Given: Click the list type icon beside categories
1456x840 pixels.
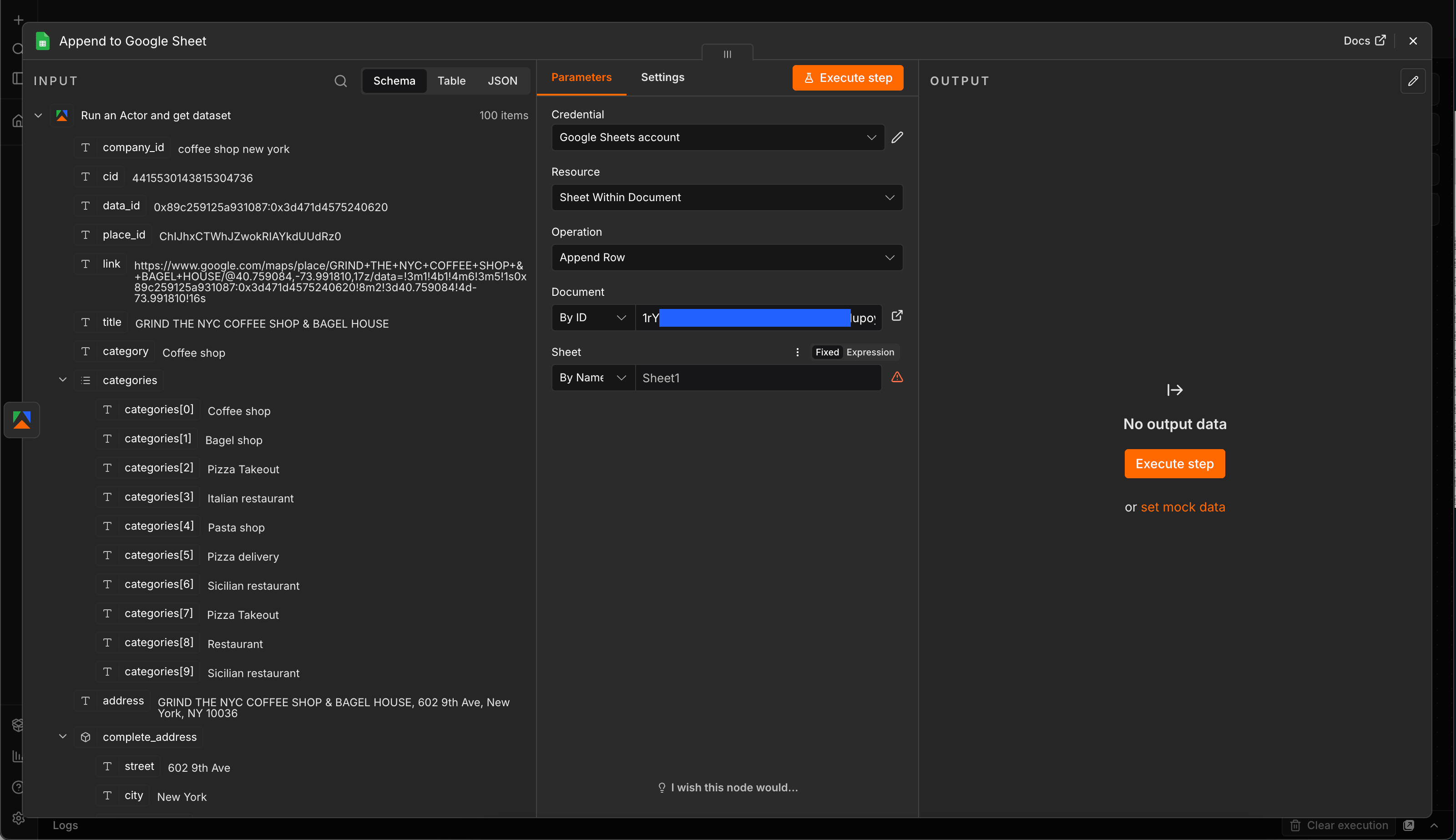Looking at the screenshot, I should [x=86, y=380].
